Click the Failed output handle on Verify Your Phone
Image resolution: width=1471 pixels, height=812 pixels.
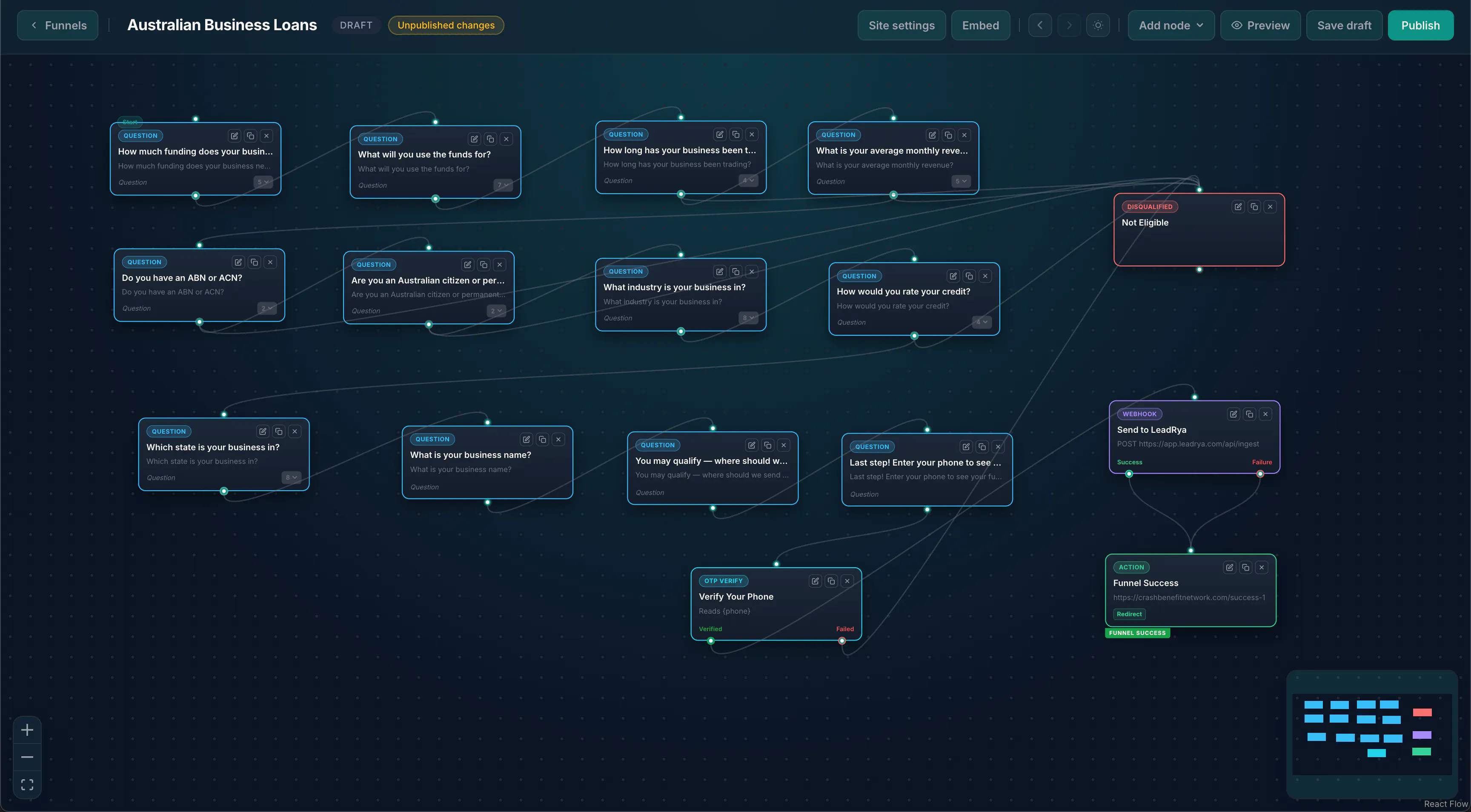coord(842,640)
